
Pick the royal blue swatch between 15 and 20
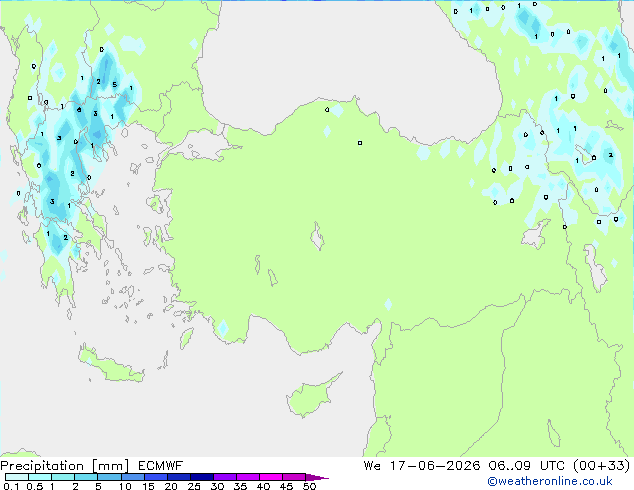(156, 477)
